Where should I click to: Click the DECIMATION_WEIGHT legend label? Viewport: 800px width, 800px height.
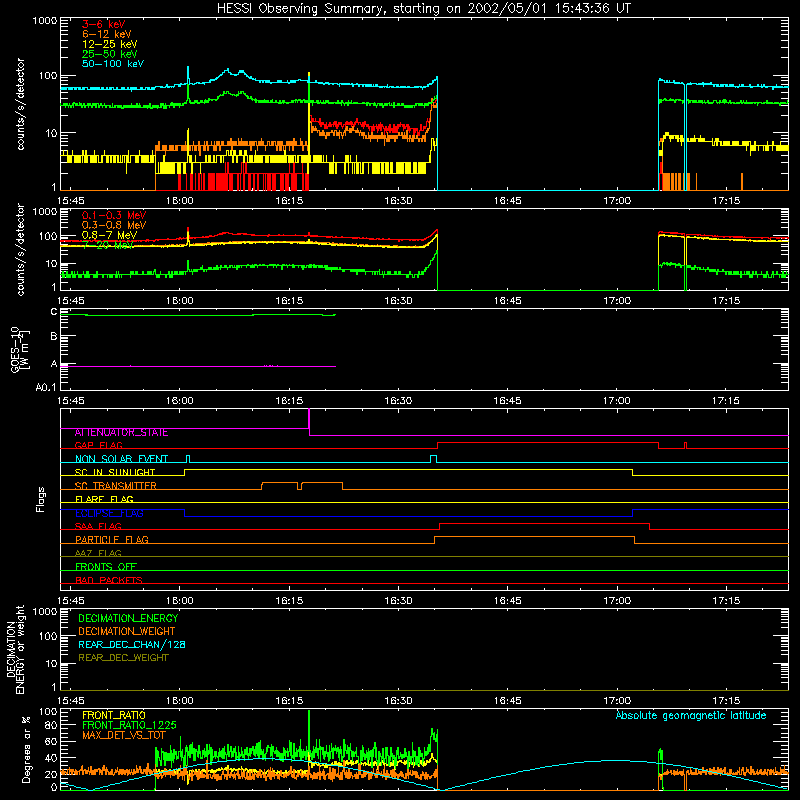[x=127, y=632]
